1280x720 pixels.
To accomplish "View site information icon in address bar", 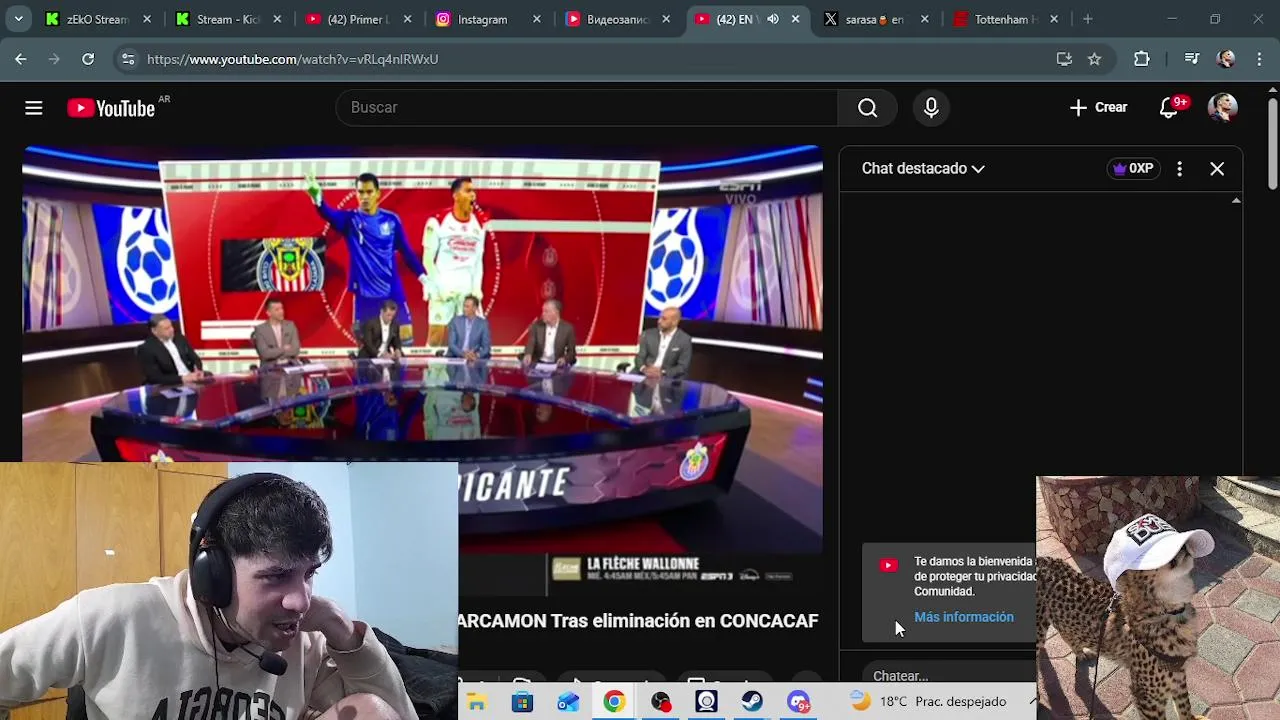I will 128,59.
